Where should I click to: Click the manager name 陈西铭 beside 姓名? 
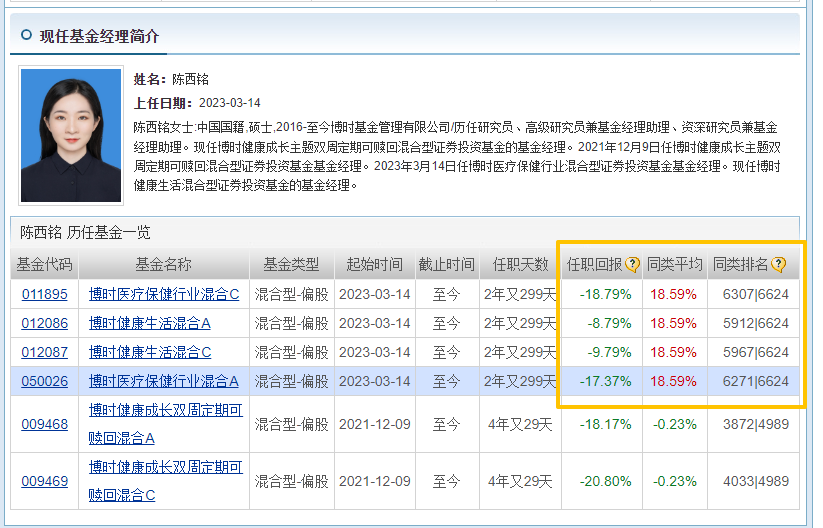tap(191, 80)
